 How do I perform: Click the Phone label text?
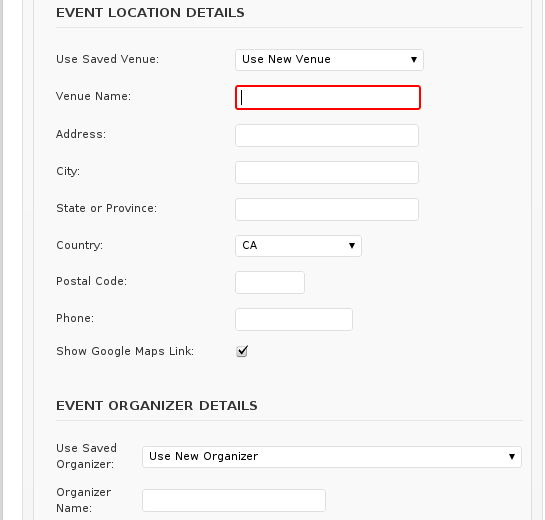pos(75,318)
